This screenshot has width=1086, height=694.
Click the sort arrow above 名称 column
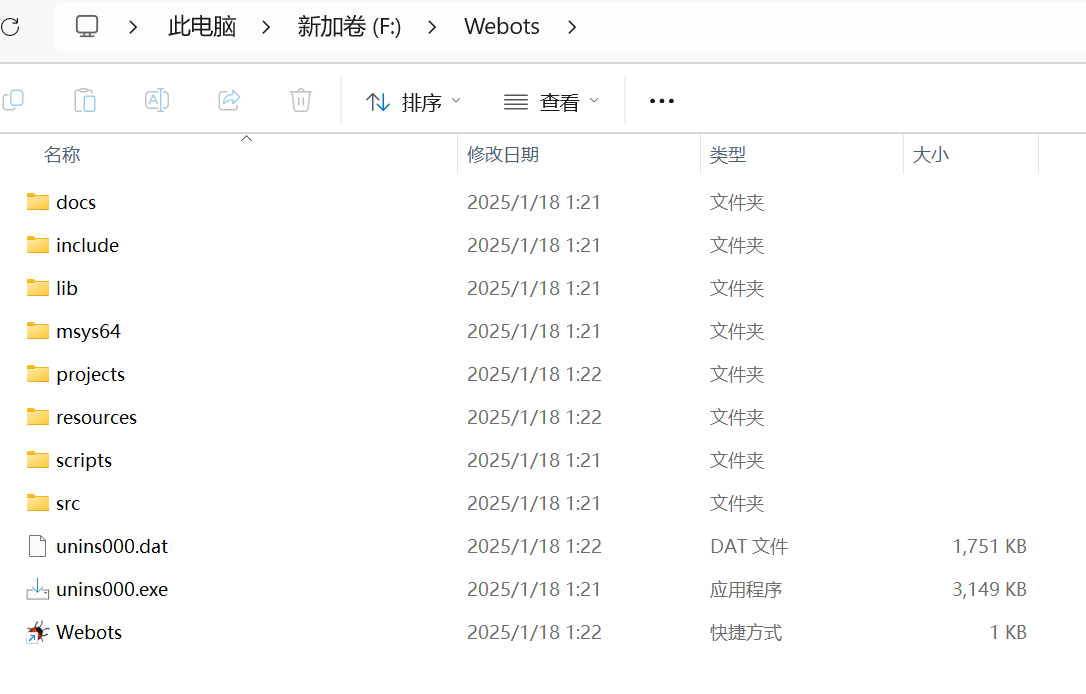point(246,139)
